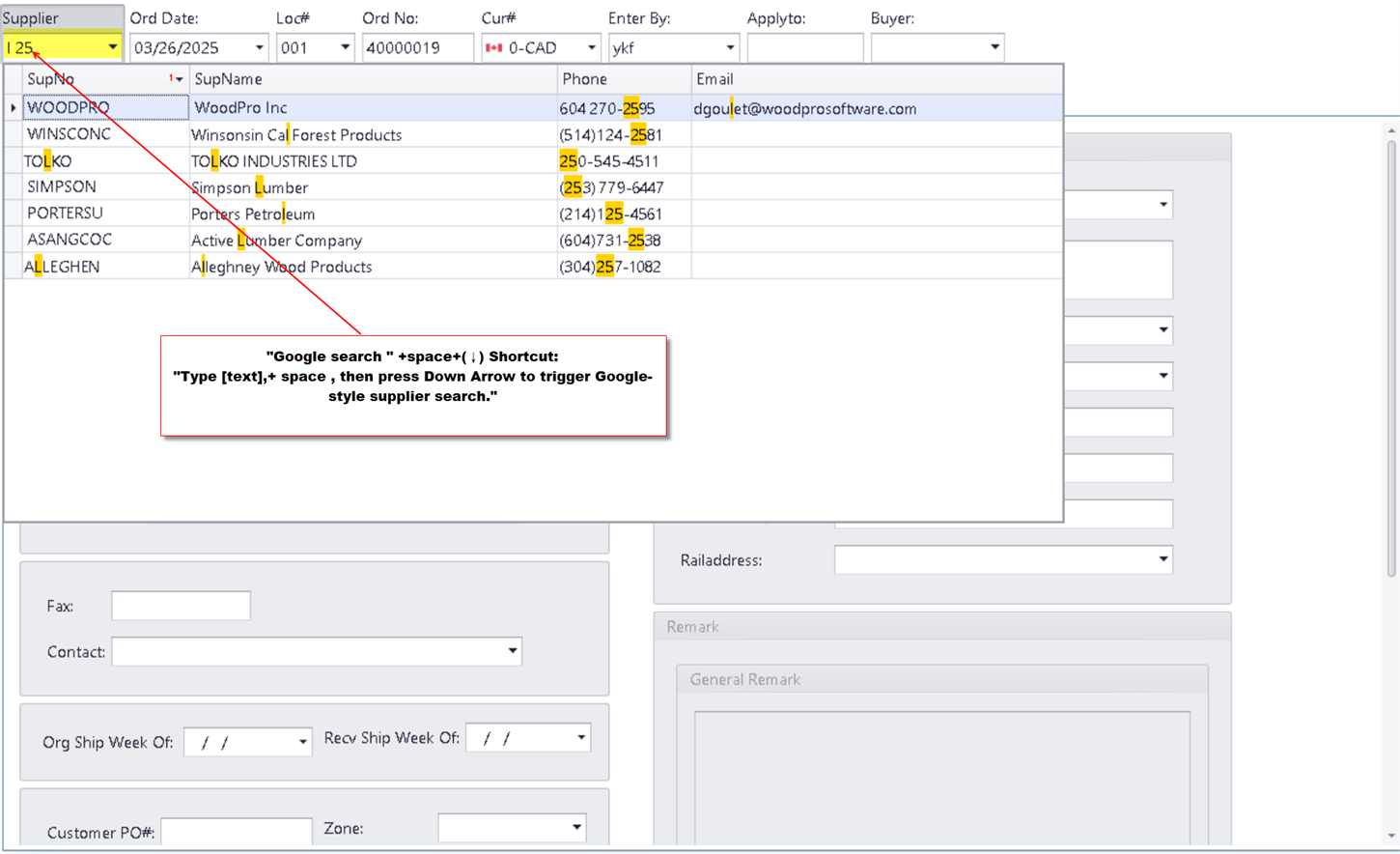Expand the Railaddress dropdown
The image size is (1400, 854).
click(x=1162, y=559)
